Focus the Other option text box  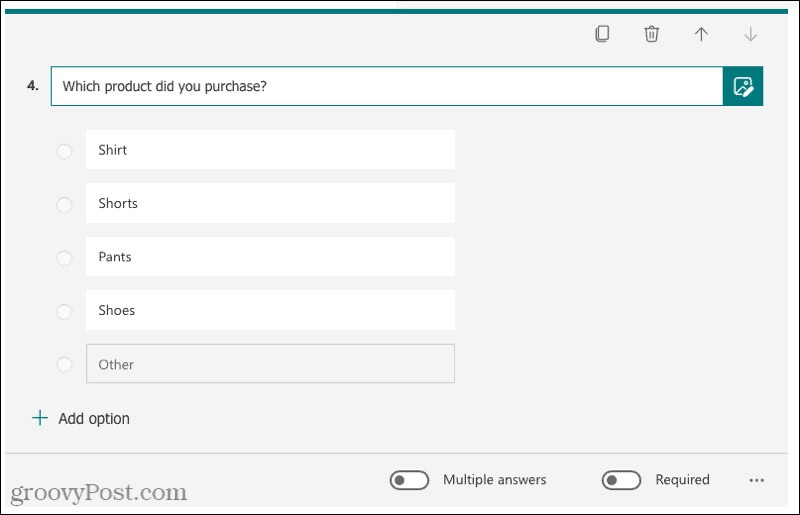(270, 364)
